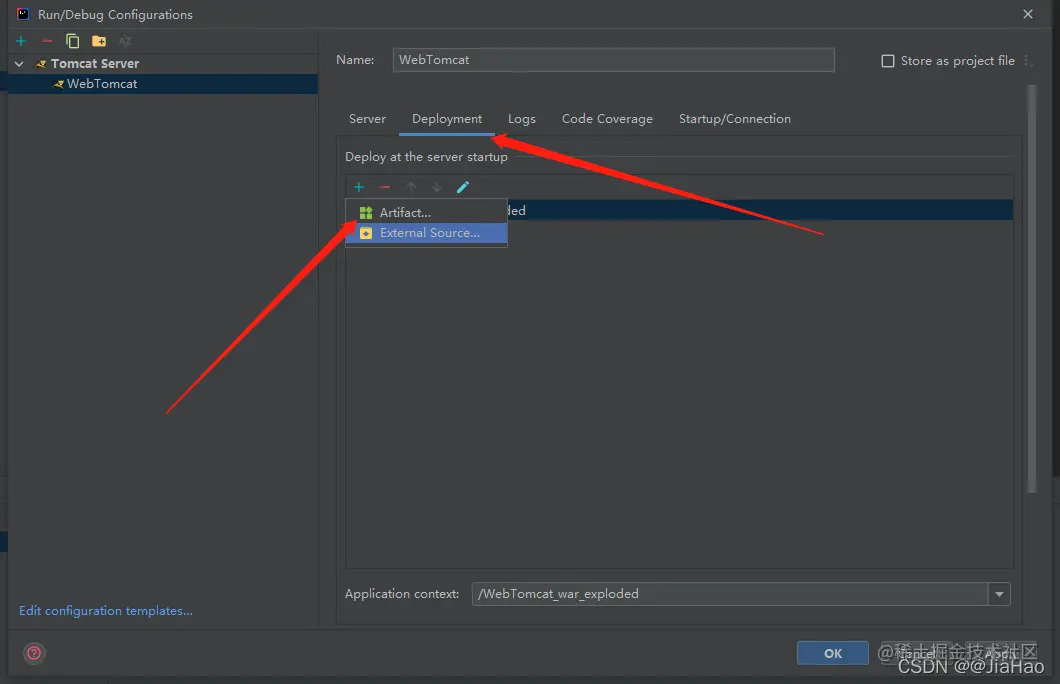Image resolution: width=1060 pixels, height=684 pixels.
Task: Open the Logs tab
Action: pos(521,119)
